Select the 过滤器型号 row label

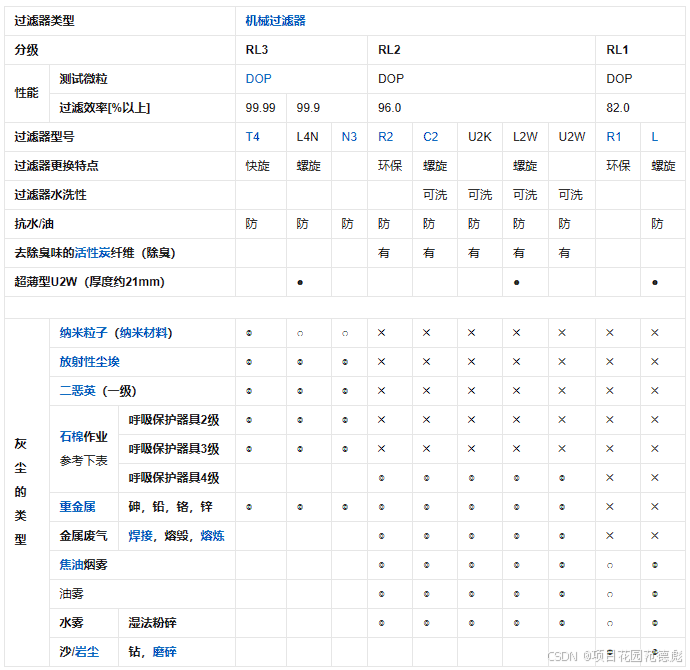pyautogui.click(x=44, y=137)
